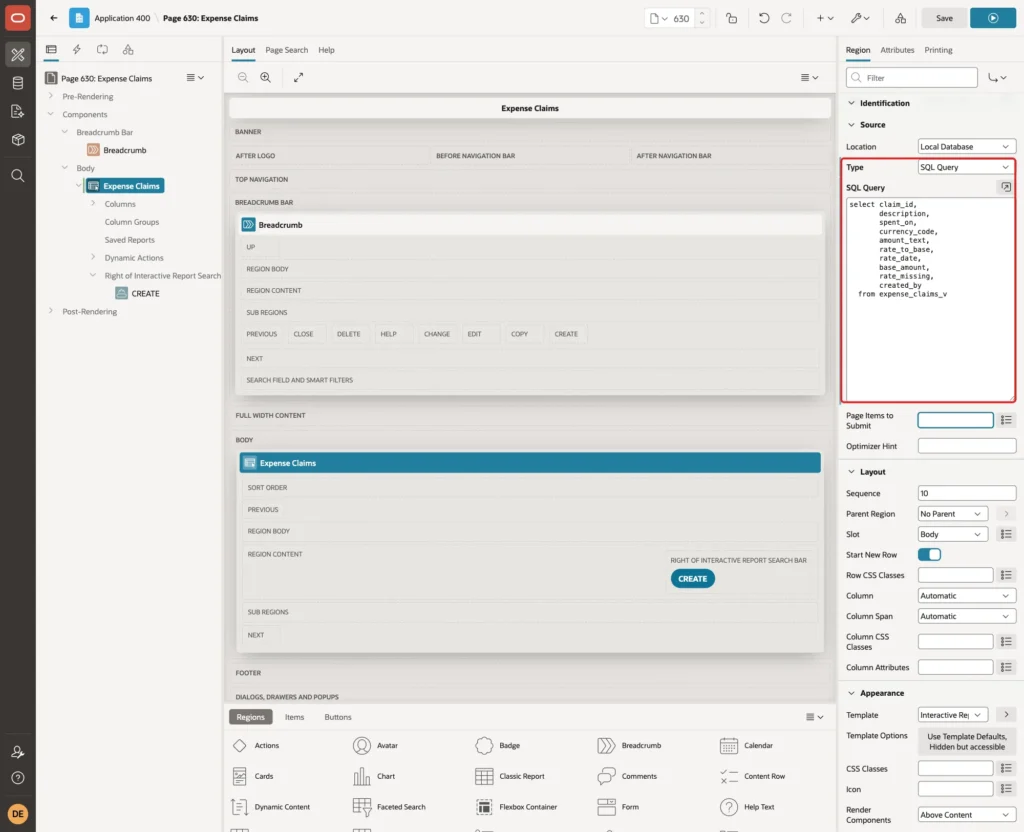Select the Saved Reports tree node
The width and height of the screenshot is (1024, 832).
pyautogui.click(x=129, y=240)
